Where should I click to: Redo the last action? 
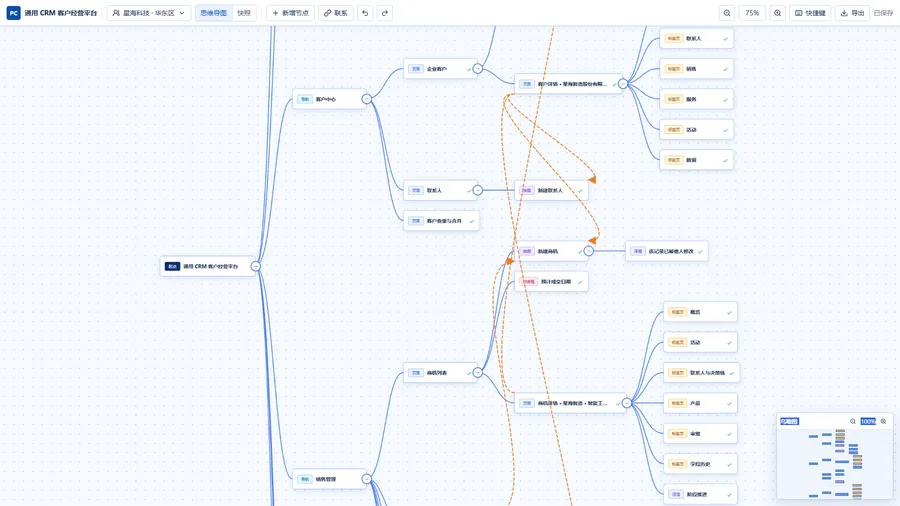click(x=385, y=13)
